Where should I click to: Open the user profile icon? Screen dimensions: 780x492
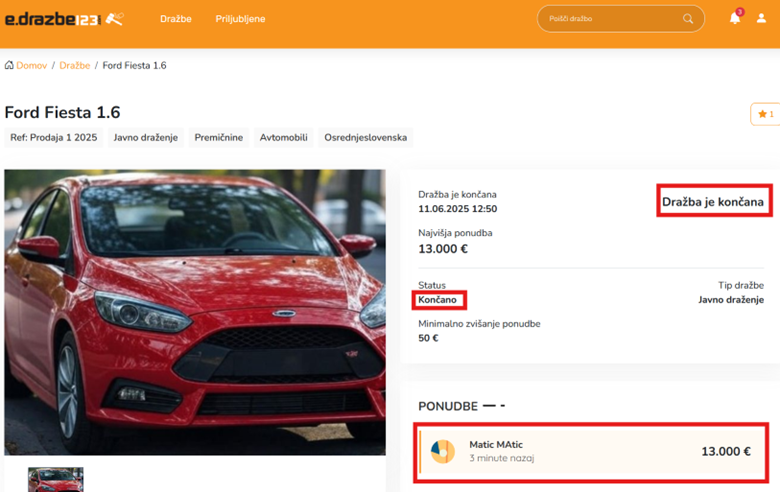click(x=761, y=18)
